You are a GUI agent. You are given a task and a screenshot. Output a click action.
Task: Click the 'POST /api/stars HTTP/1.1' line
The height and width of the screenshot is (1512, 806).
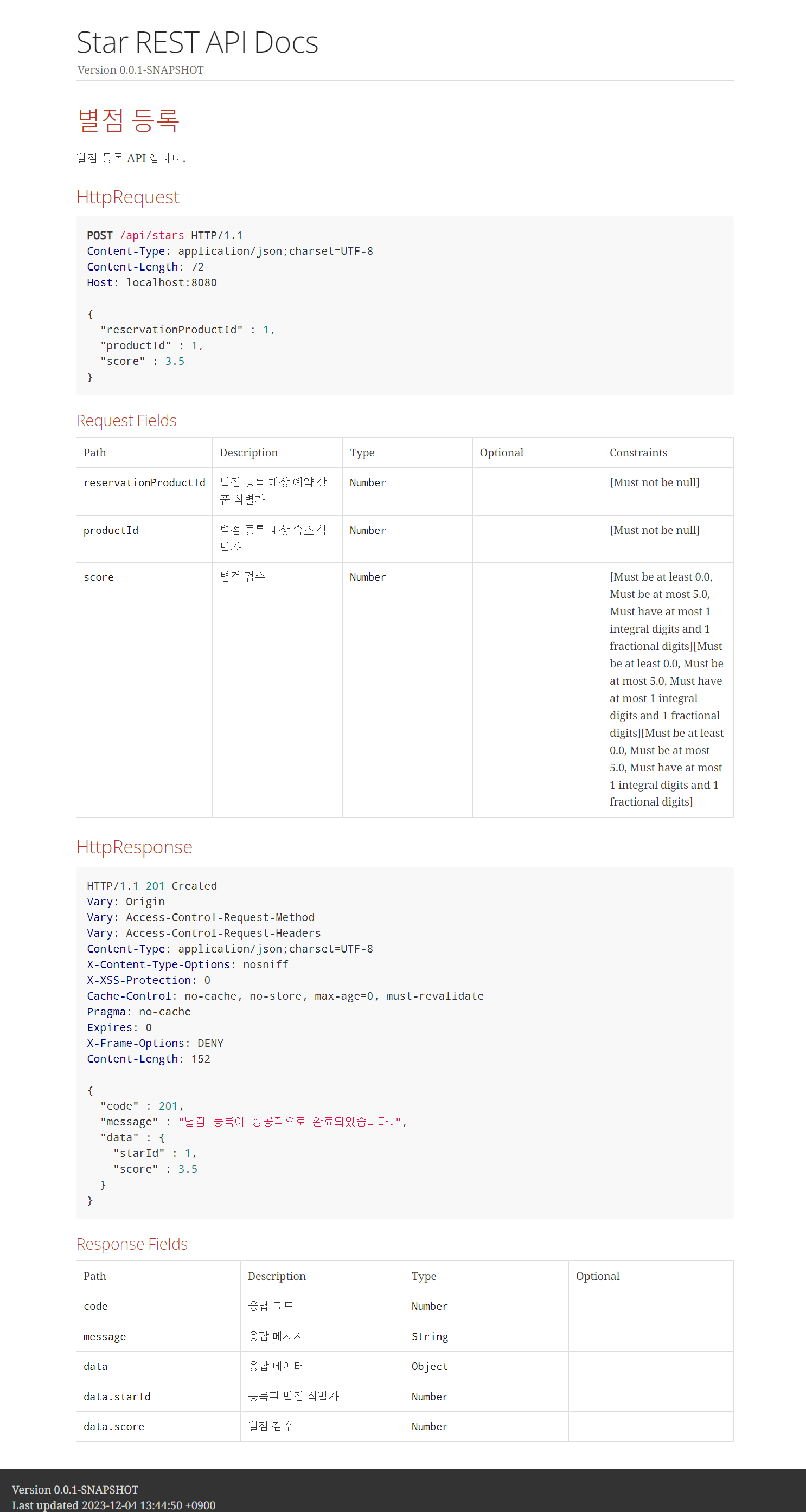click(x=165, y=235)
